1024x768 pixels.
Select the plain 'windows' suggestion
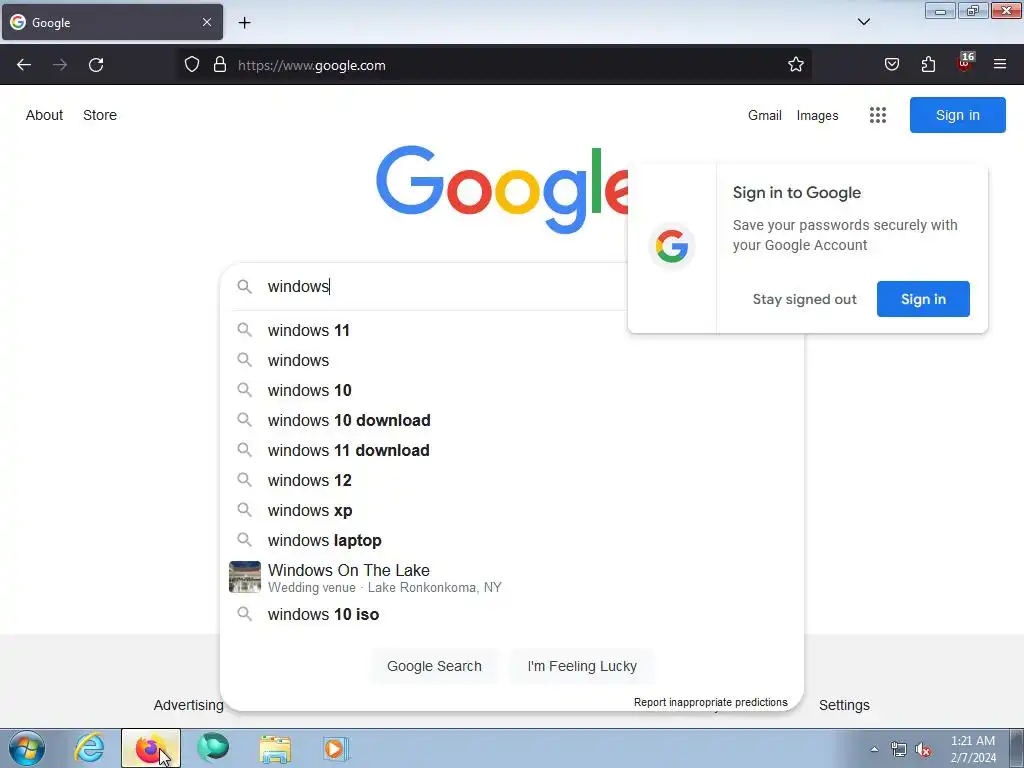[512, 360]
